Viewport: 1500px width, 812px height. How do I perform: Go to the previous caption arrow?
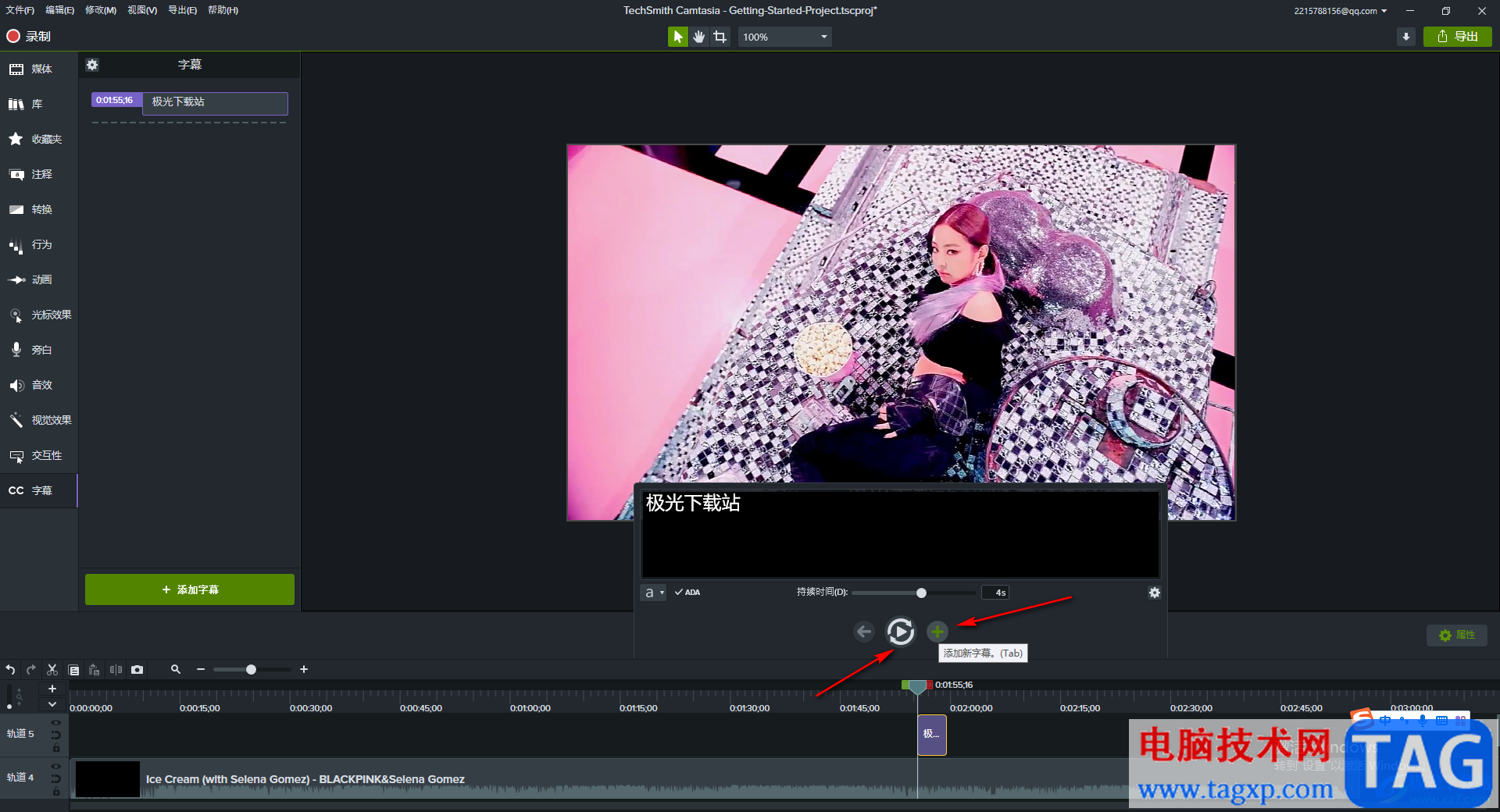[x=864, y=632]
